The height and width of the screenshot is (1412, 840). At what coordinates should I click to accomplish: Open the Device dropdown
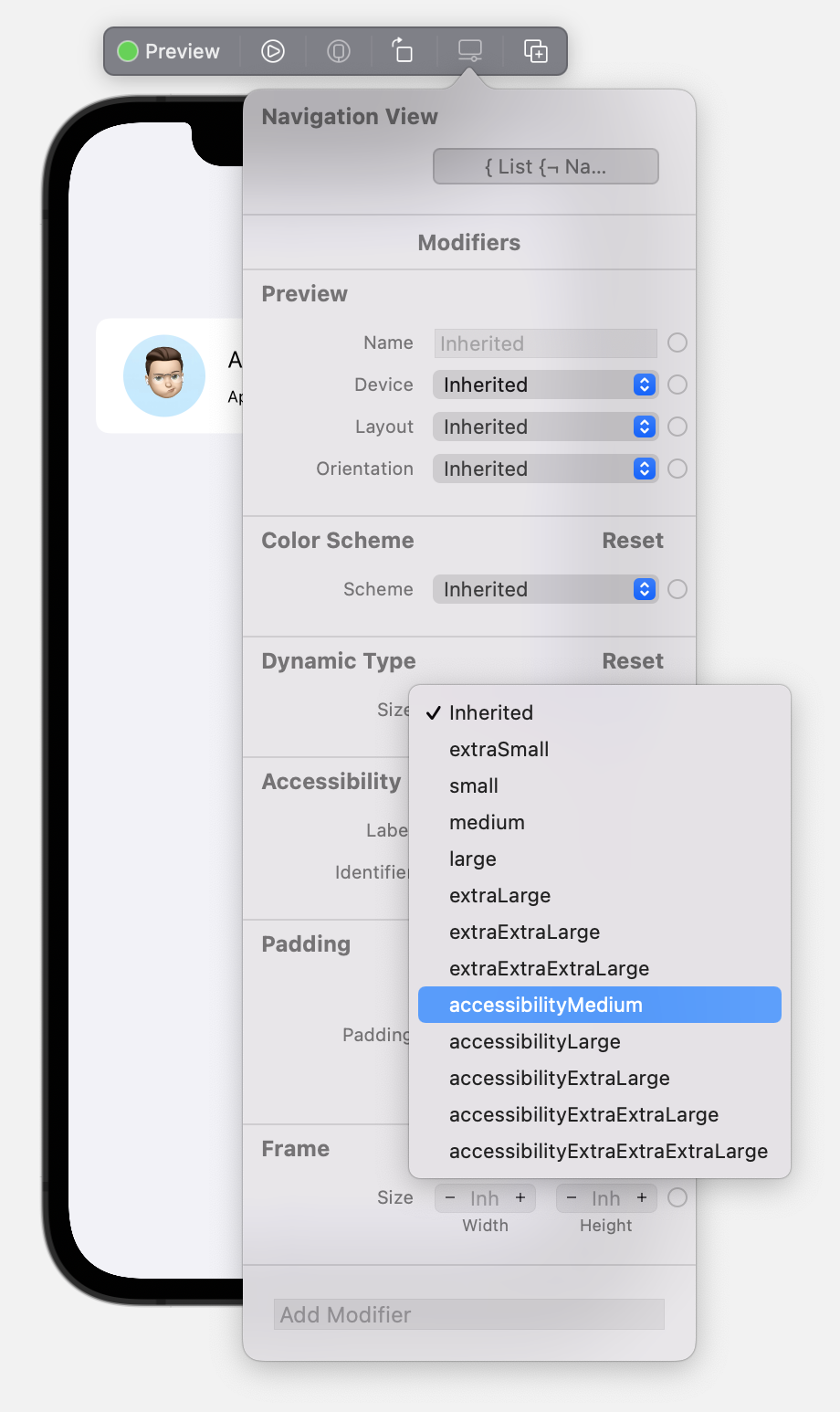(x=545, y=385)
